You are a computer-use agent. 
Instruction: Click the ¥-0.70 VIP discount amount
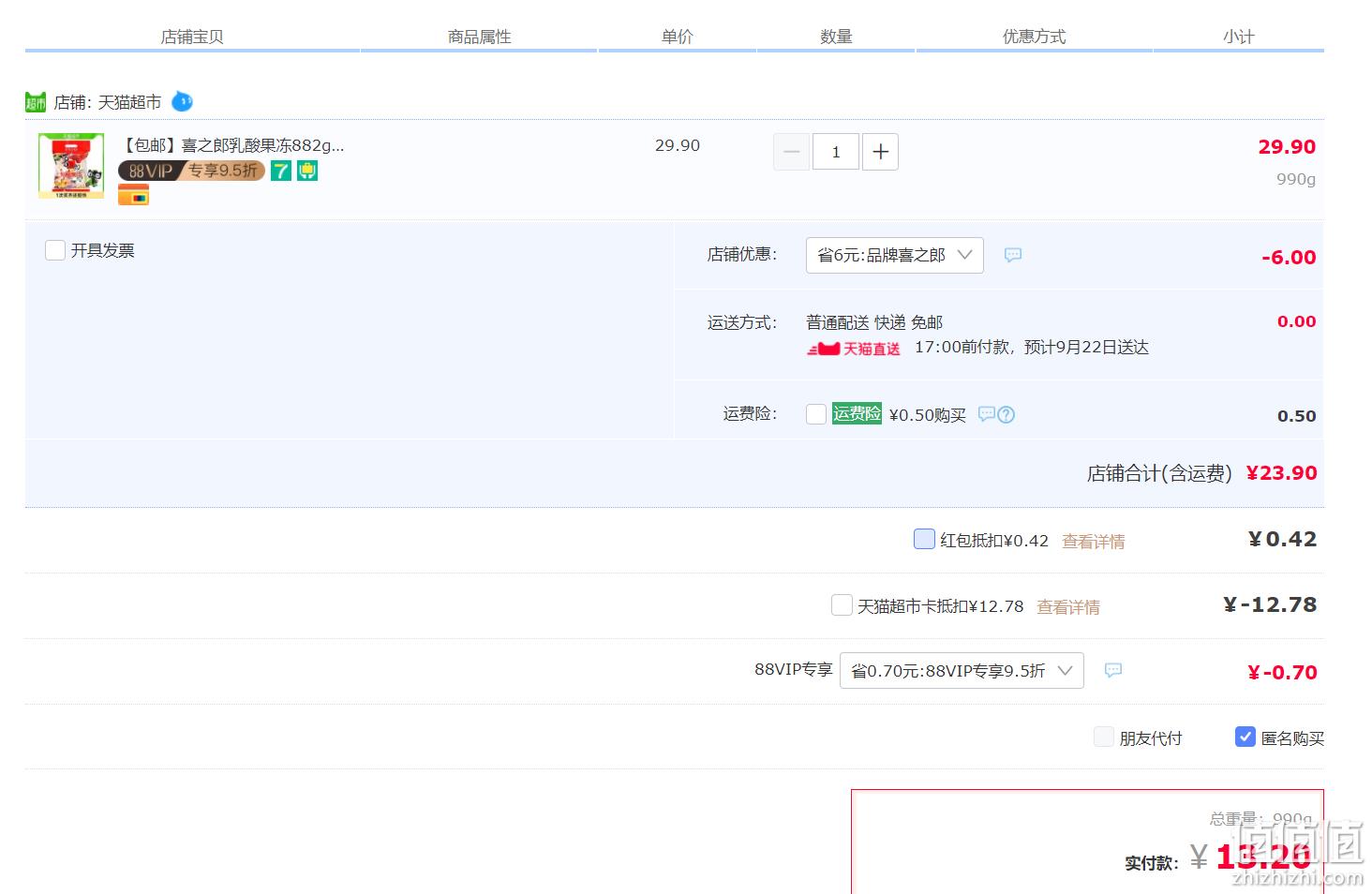1282,673
